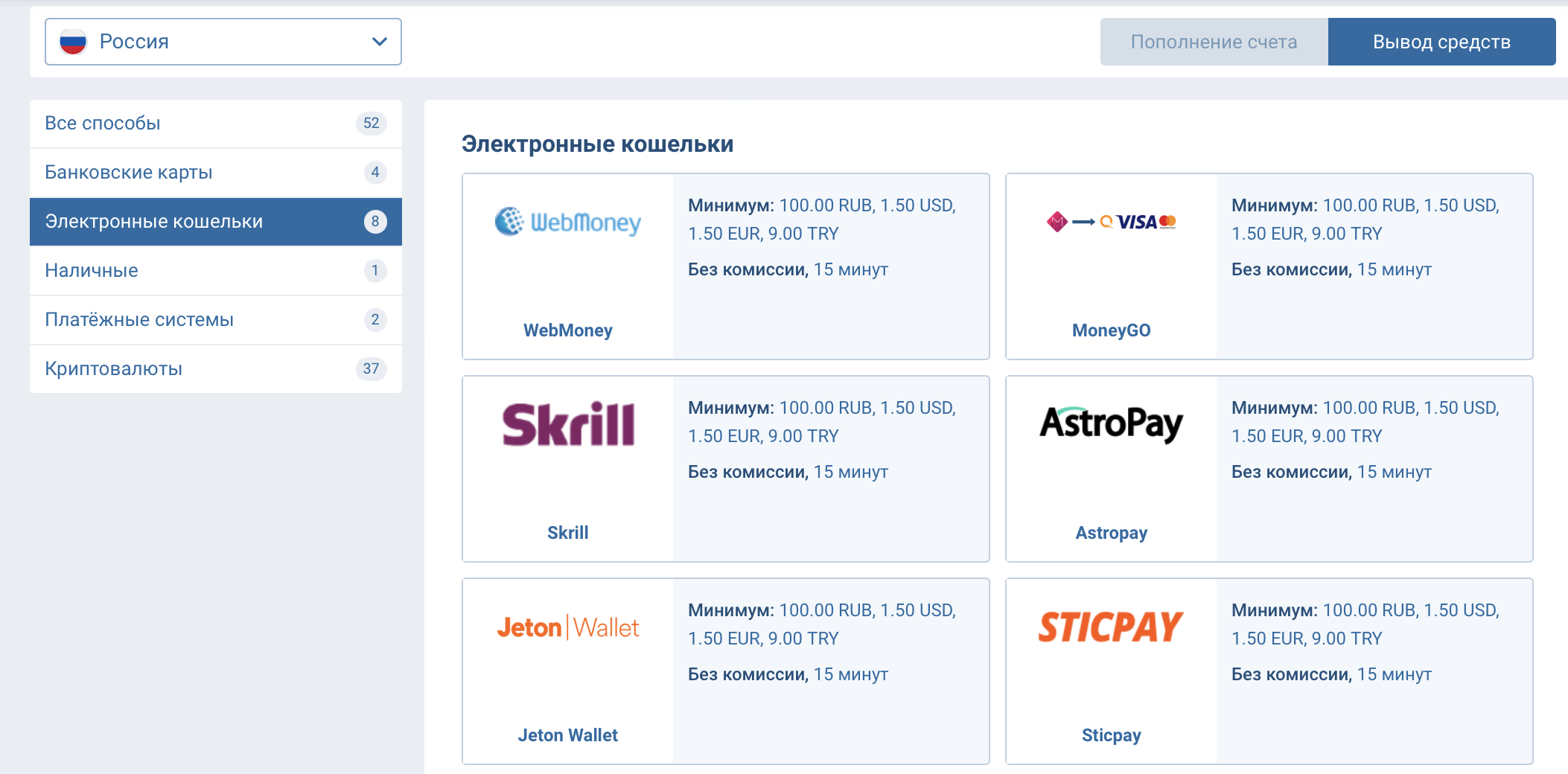Image resolution: width=1568 pixels, height=774 pixels.
Task: Click the Криптовалюты count badge 37
Action: [x=371, y=369]
